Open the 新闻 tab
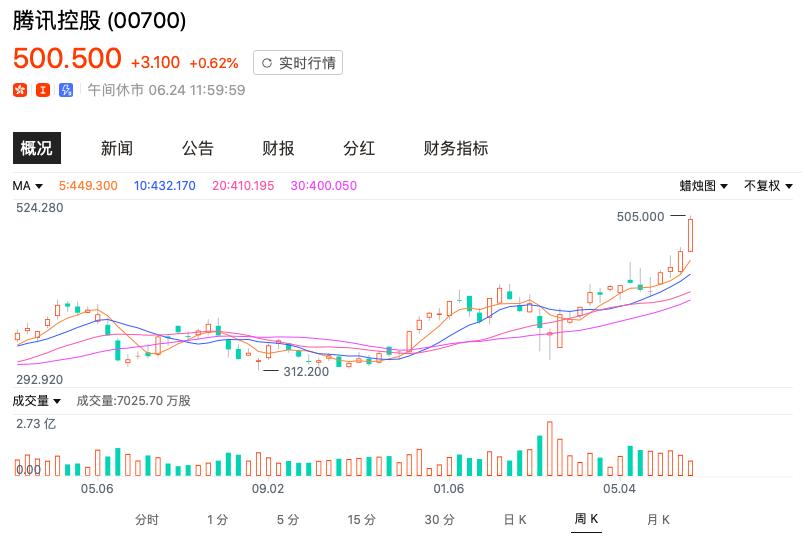 (117, 148)
